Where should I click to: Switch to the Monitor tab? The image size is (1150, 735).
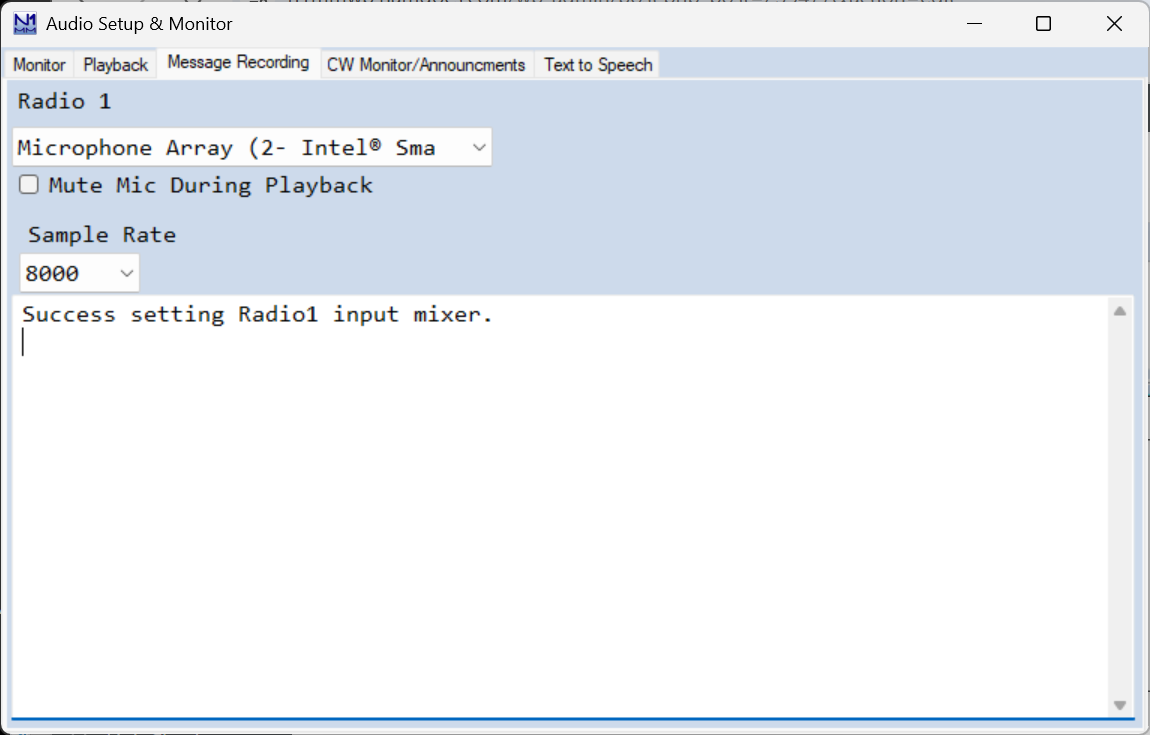click(x=39, y=64)
